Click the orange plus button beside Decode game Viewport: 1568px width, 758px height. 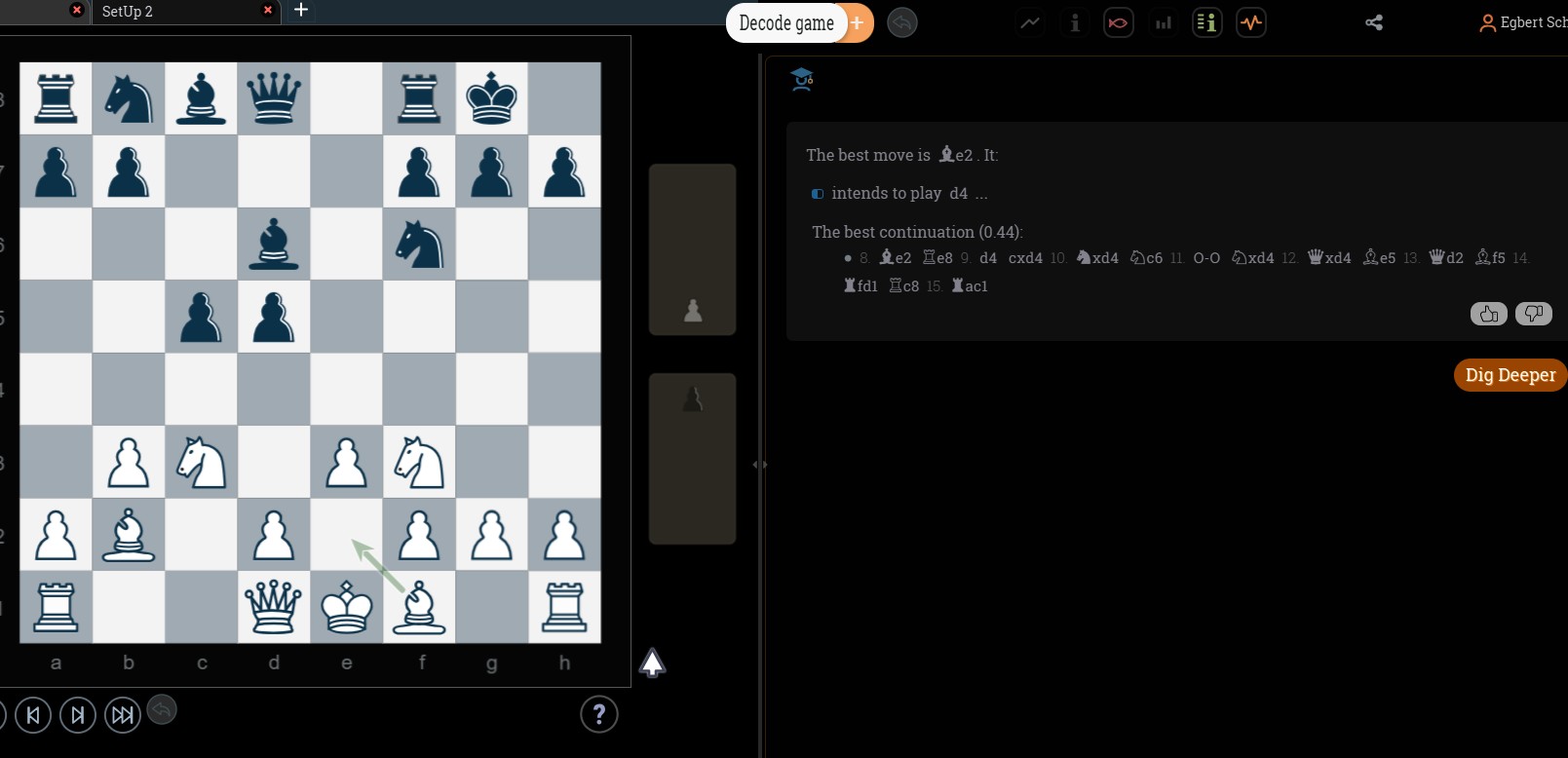click(859, 23)
